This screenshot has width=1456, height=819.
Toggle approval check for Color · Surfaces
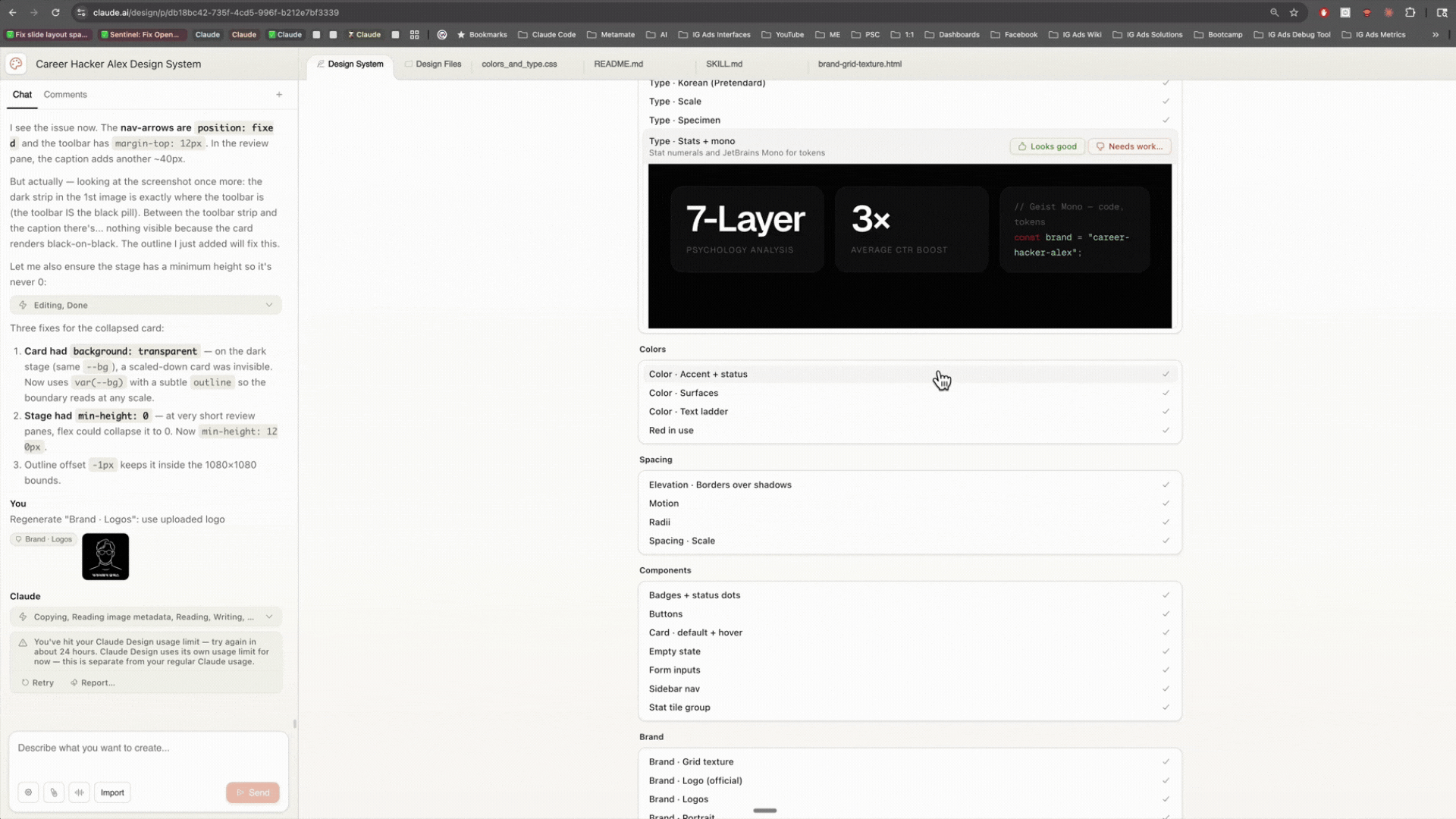click(1166, 393)
